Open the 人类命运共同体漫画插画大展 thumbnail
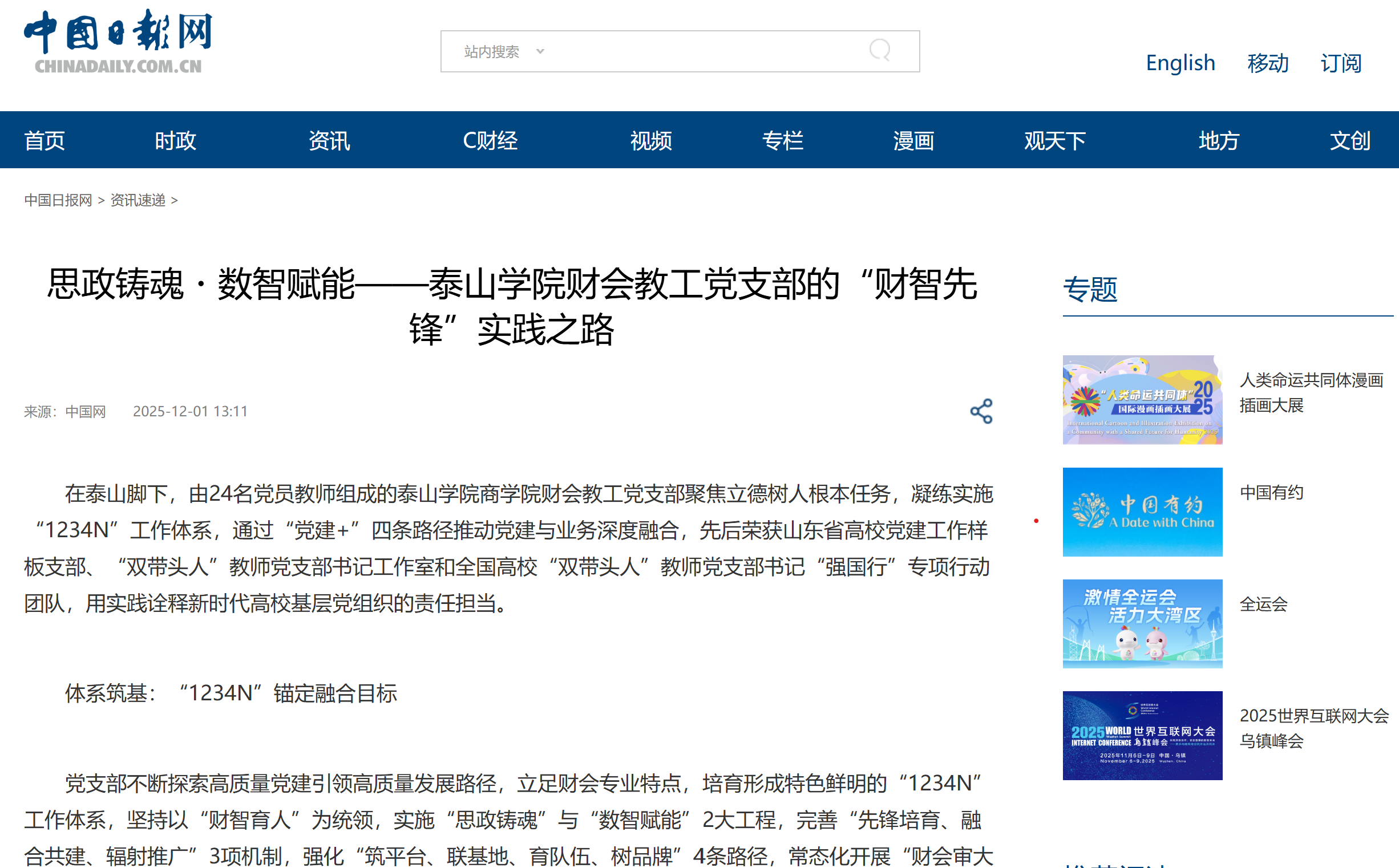This screenshot has height=868, width=1399. tap(1142, 400)
